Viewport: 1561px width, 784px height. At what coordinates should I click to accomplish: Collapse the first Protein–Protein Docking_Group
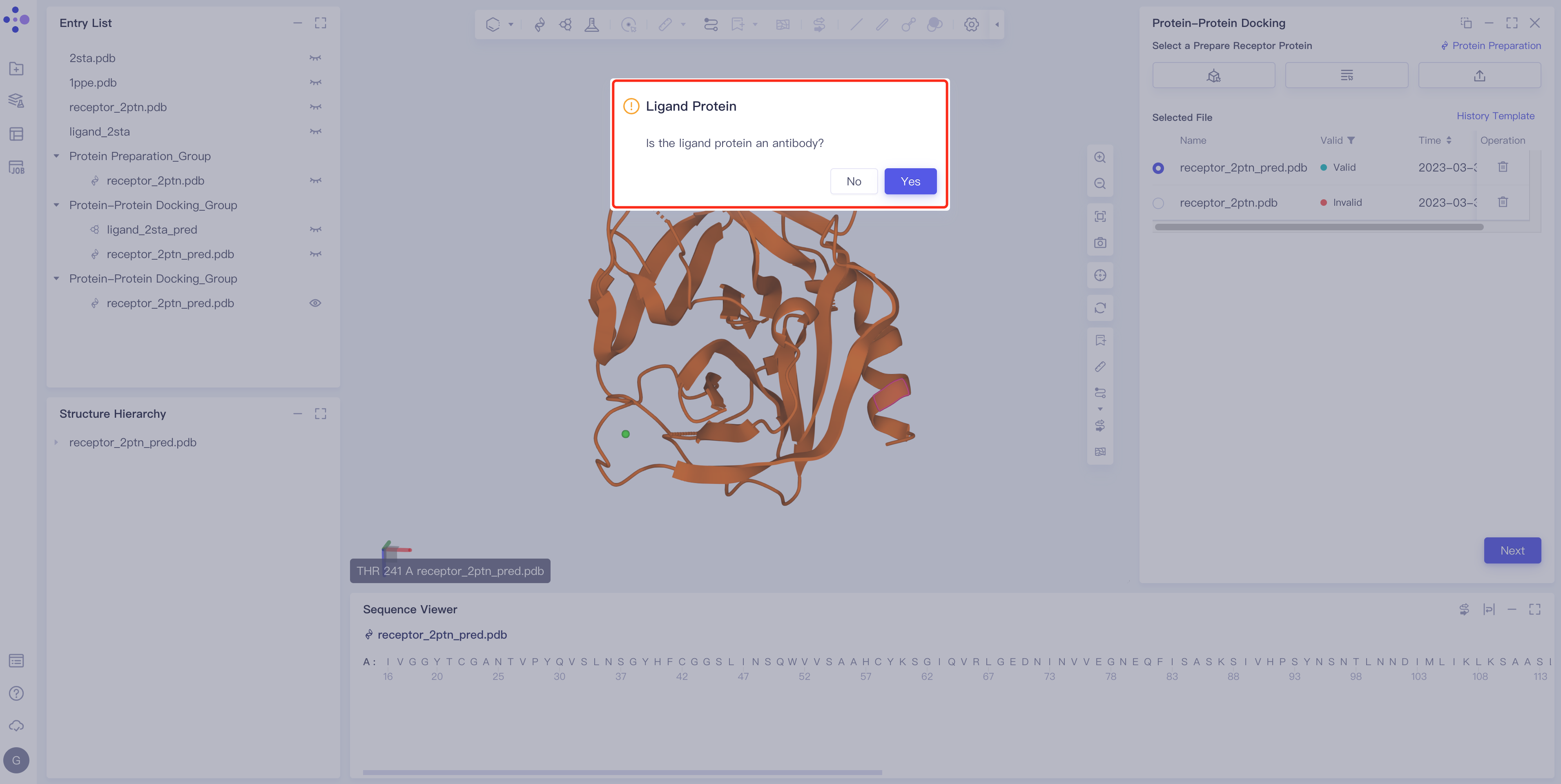(56, 205)
